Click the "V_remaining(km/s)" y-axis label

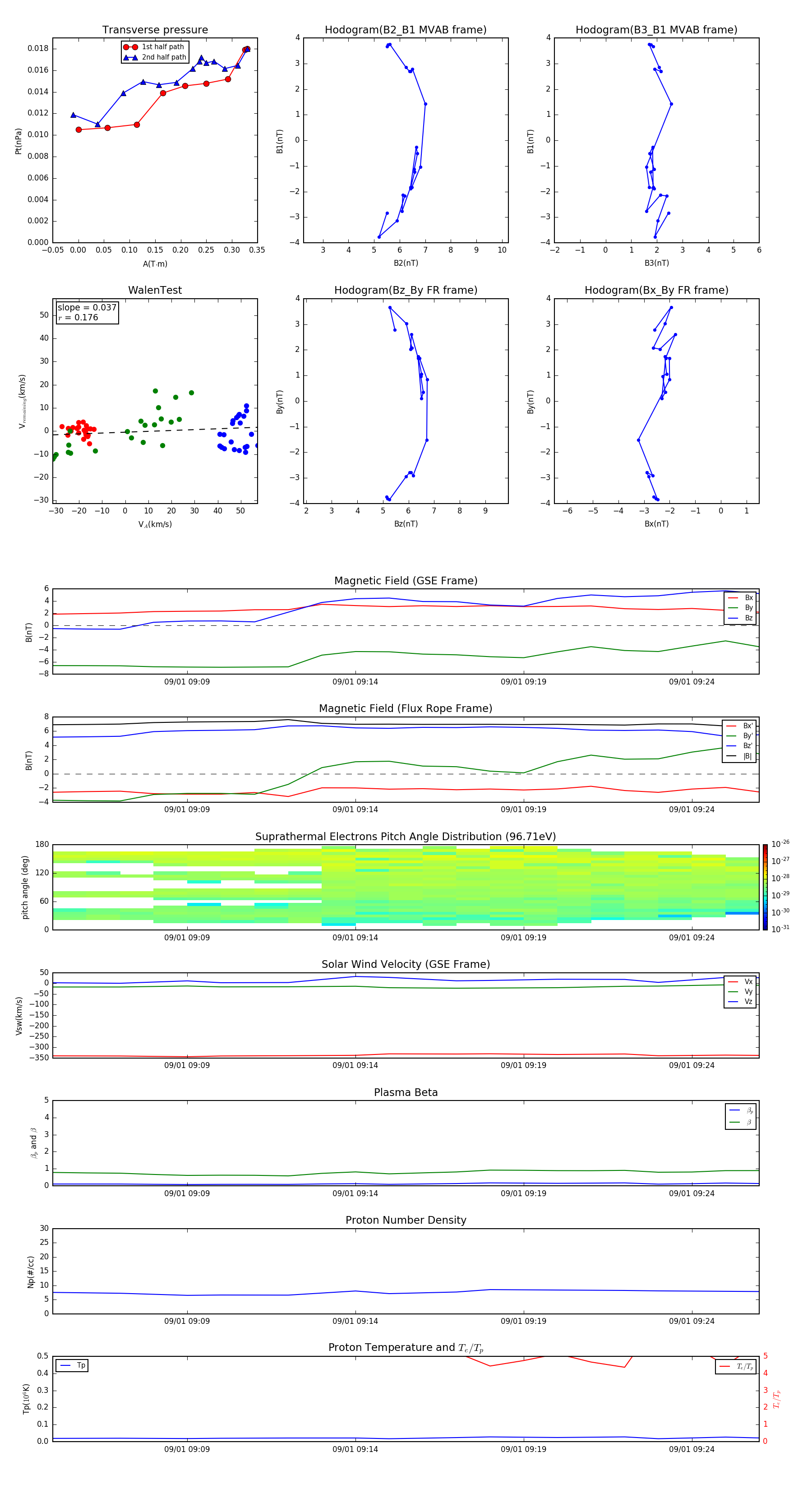point(22,401)
